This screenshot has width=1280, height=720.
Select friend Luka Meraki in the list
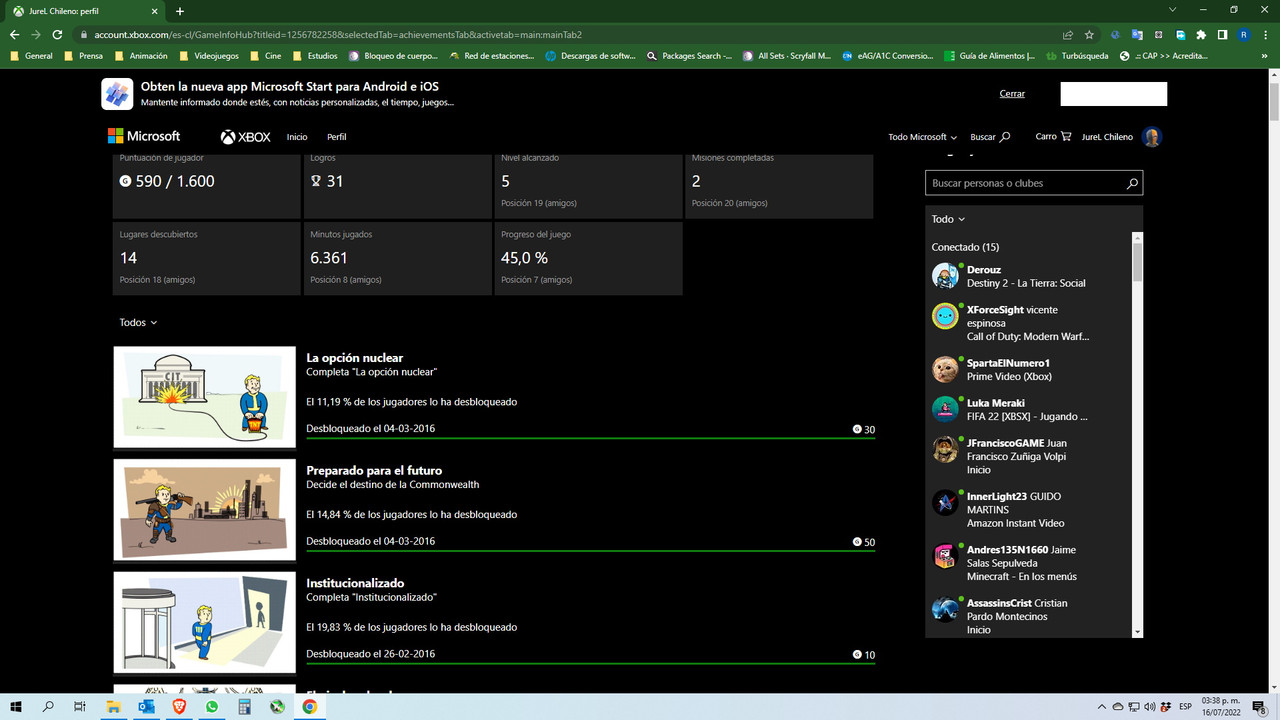[x=1030, y=409]
